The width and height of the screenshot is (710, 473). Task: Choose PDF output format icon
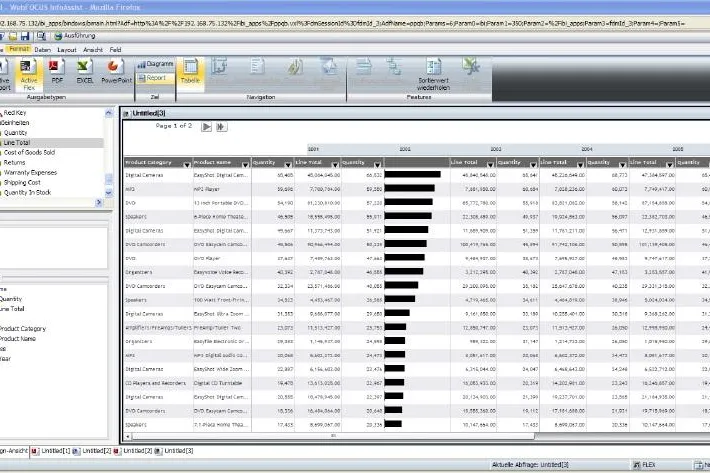click(x=57, y=72)
